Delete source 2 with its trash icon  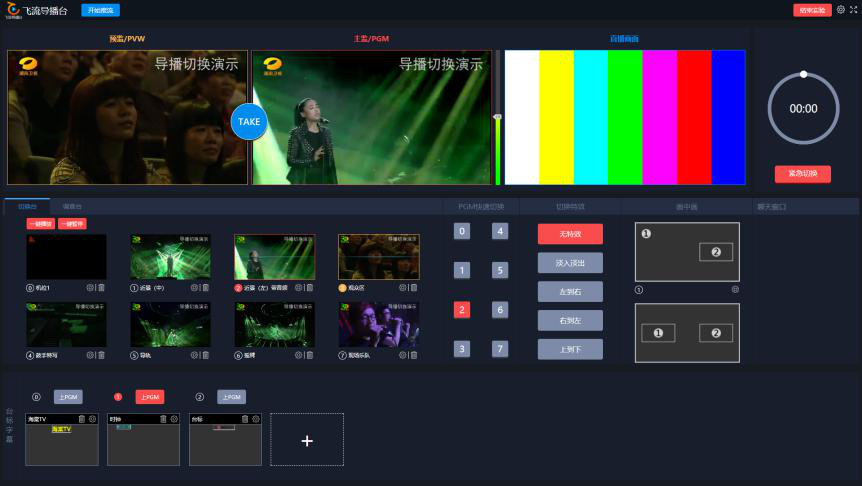coord(310,288)
